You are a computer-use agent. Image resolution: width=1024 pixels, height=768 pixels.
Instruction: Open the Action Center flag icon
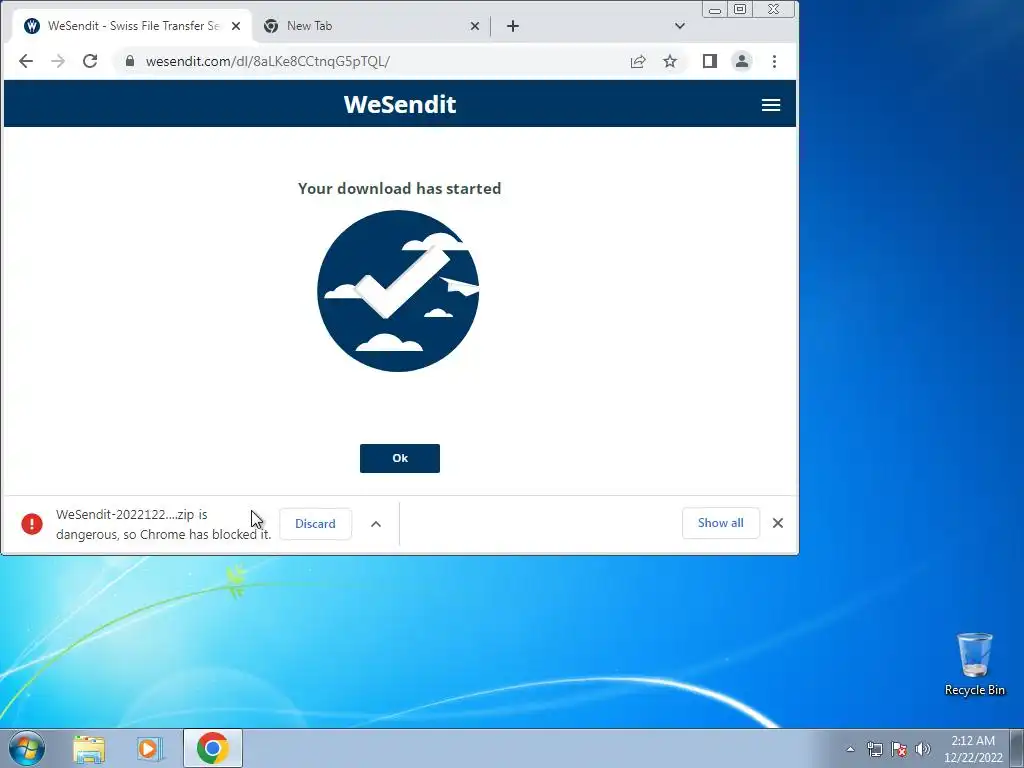tap(899, 749)
